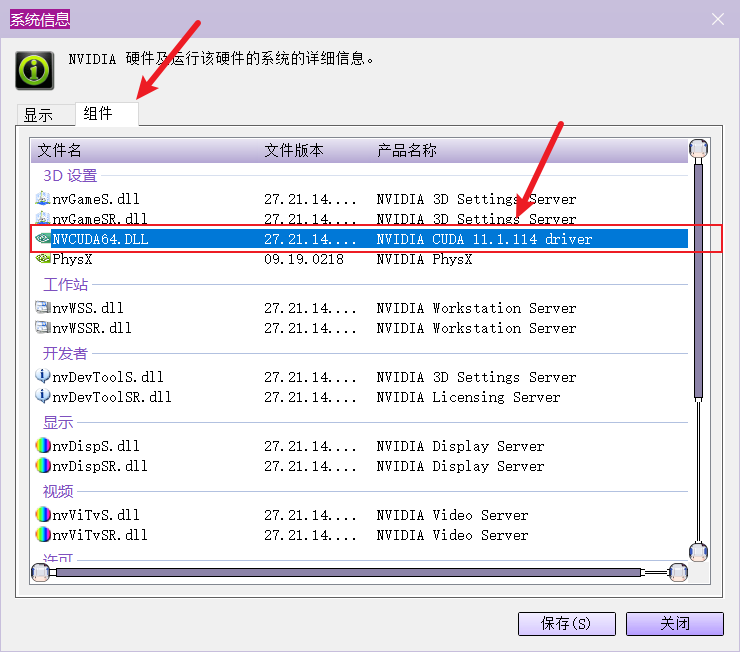Select the nvWSS.dll file name
The height and width of the screenshot is (652, 740).
click(88, 308)
